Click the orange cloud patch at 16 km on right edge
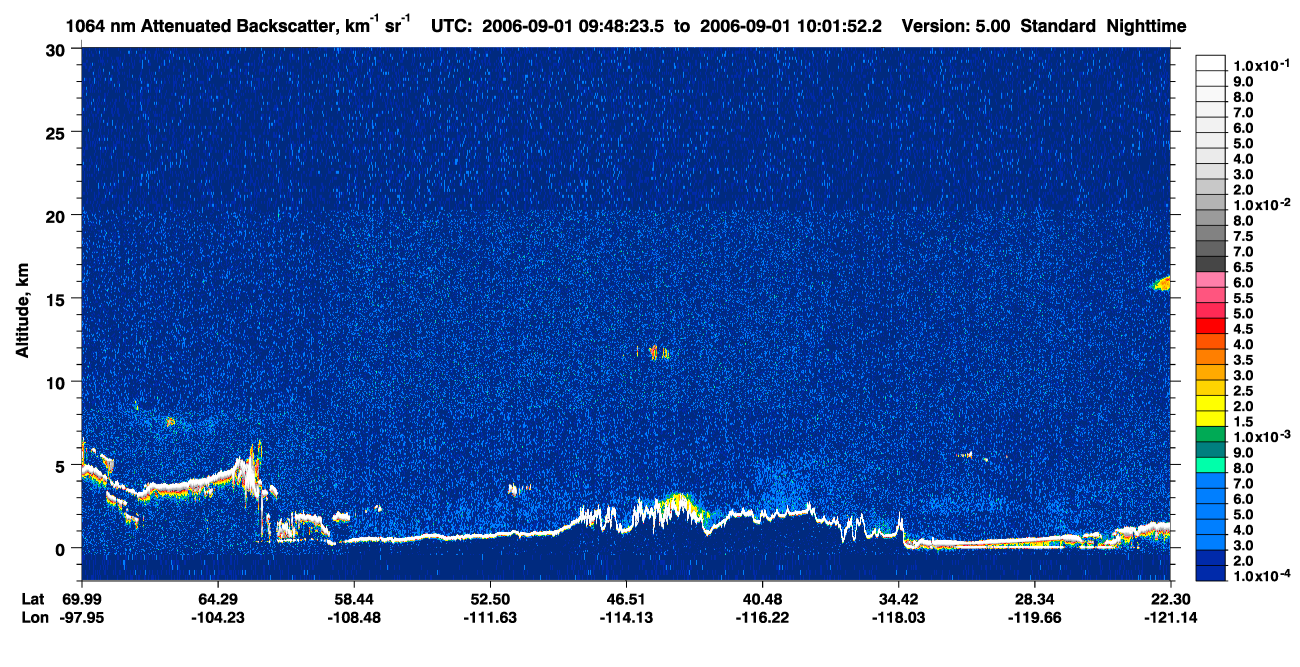Viewport: 1300px width, 667px height. click(x=1163, y=284)
